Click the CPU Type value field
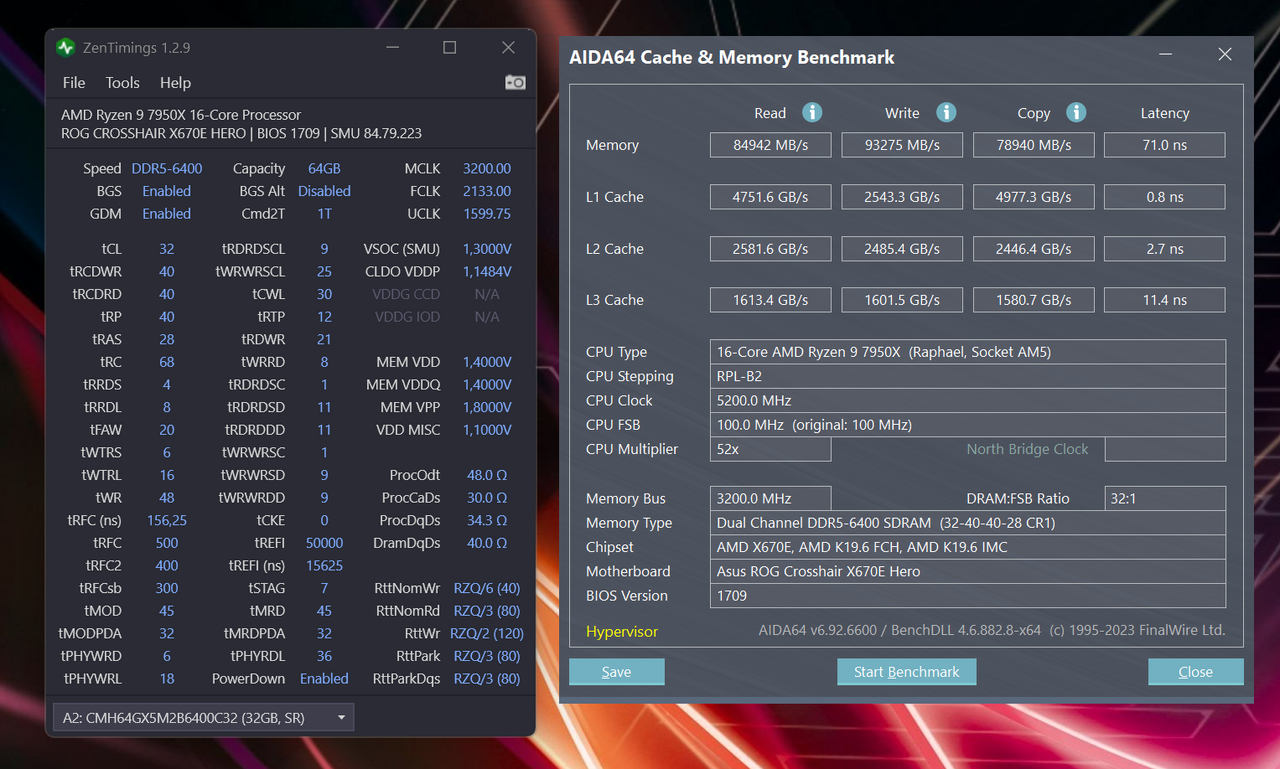The height and width of the screenshot is (769, 1280). 966,352
